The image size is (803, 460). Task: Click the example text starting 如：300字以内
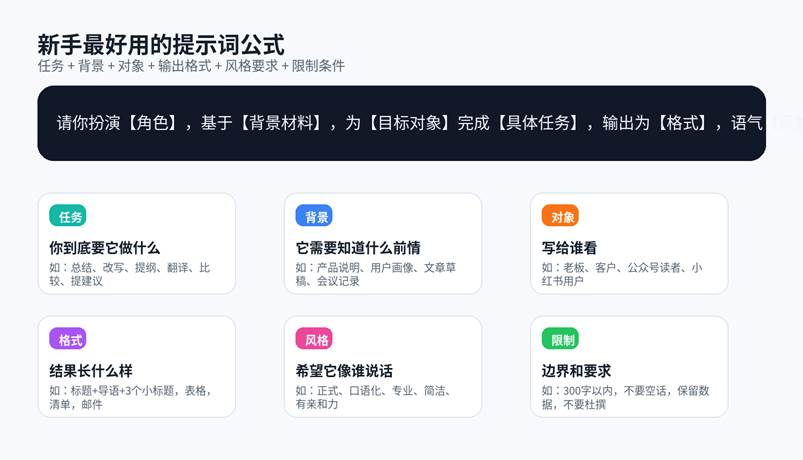coord(621,397)
